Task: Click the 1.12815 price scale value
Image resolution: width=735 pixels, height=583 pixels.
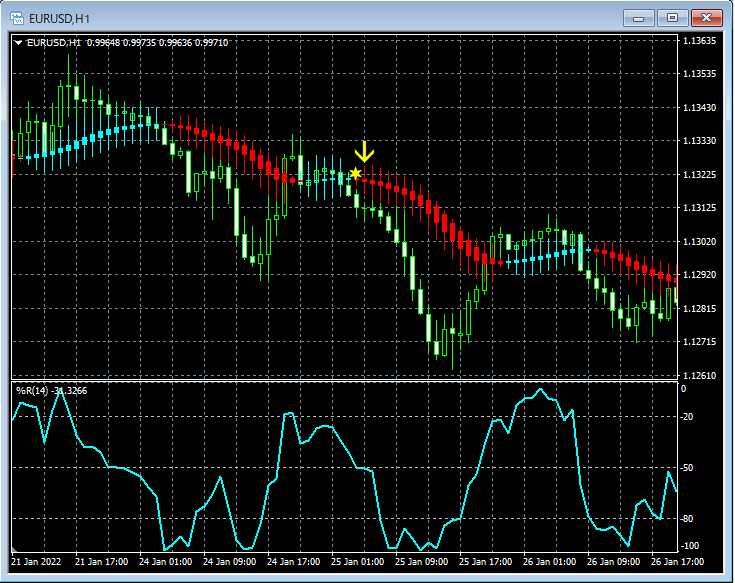Action: coord(699,308)
